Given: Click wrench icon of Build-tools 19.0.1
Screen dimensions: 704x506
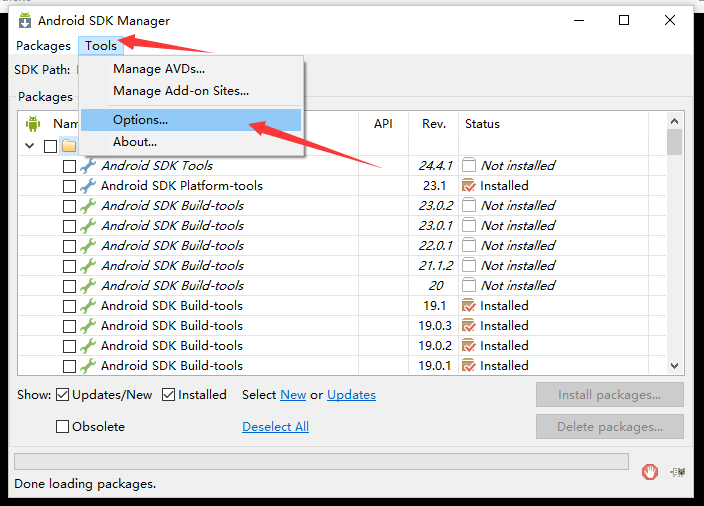Looking at the screenshot, I should (88, 365).
